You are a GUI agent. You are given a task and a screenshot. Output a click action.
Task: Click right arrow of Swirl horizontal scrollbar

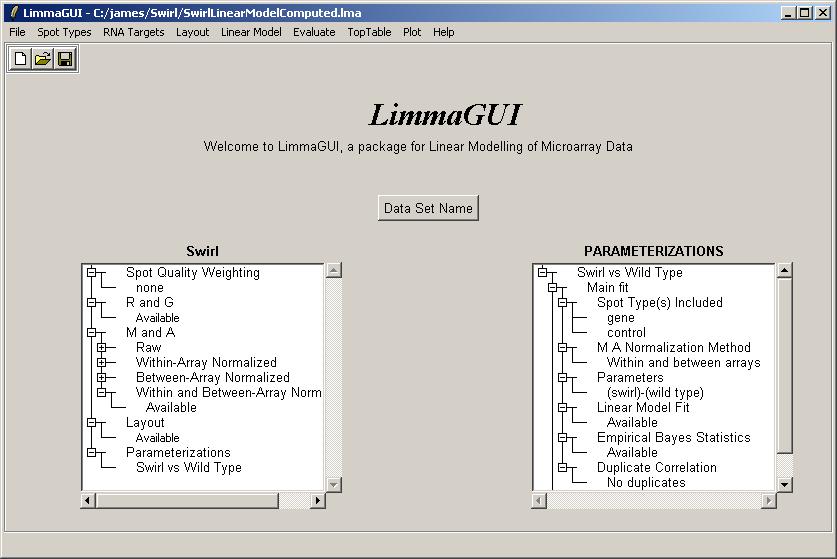click(318, 500)
